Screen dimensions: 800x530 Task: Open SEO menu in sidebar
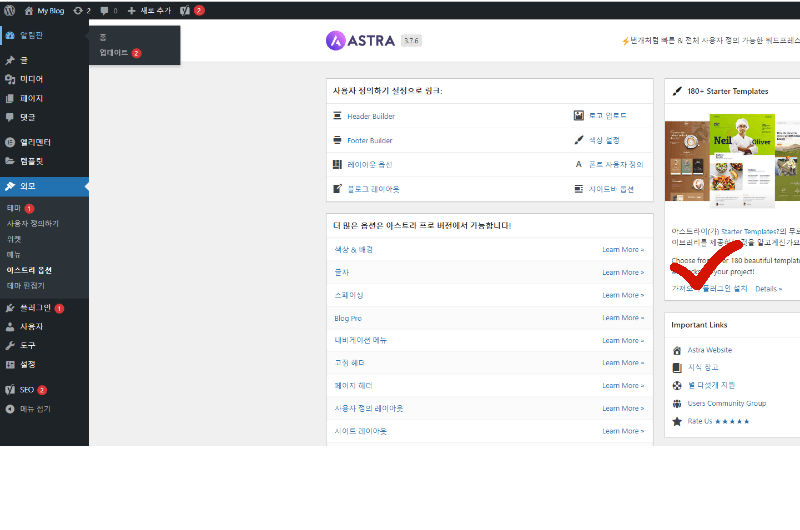coord(44,390)
